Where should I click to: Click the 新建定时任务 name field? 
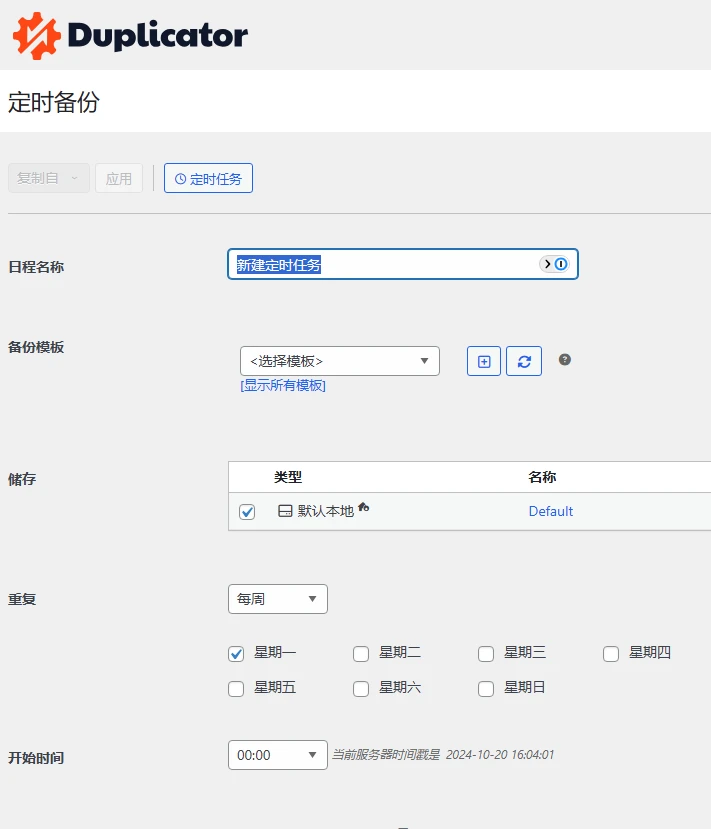403,264
